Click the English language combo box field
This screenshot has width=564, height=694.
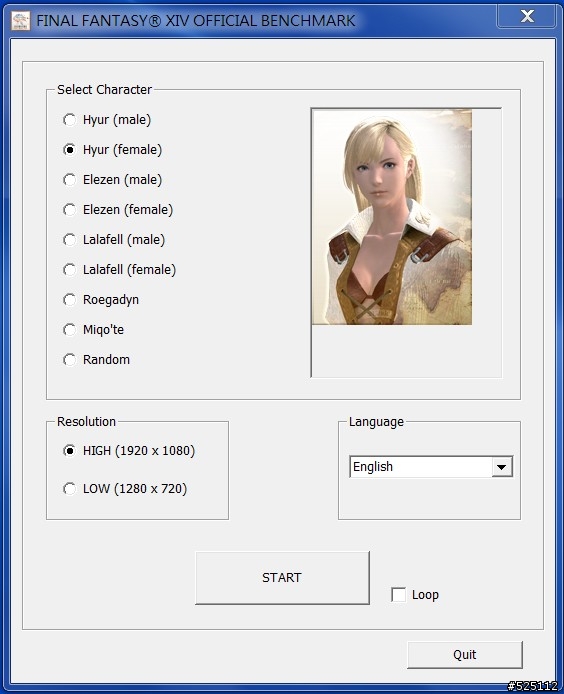point(431,467)
